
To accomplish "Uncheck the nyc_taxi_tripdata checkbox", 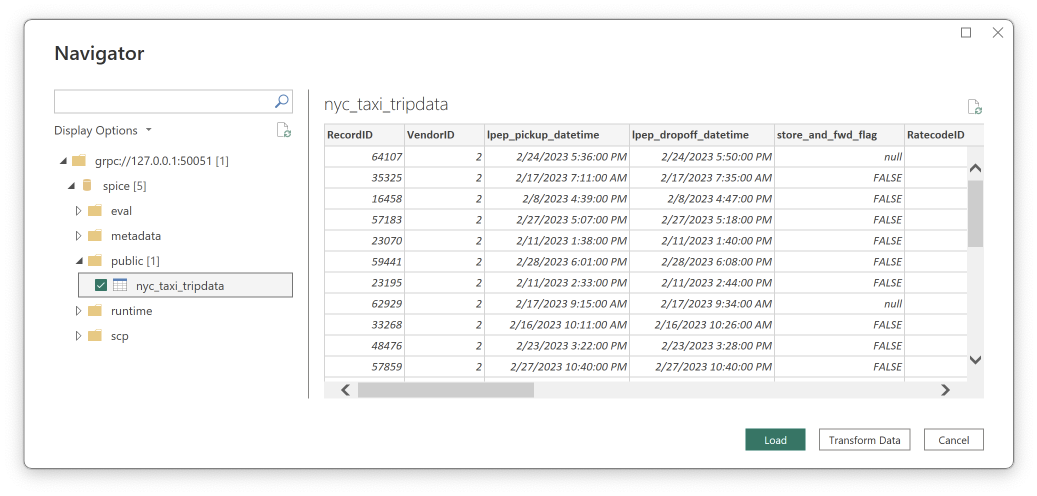I will pyautogui.click(x=101, y=286).
